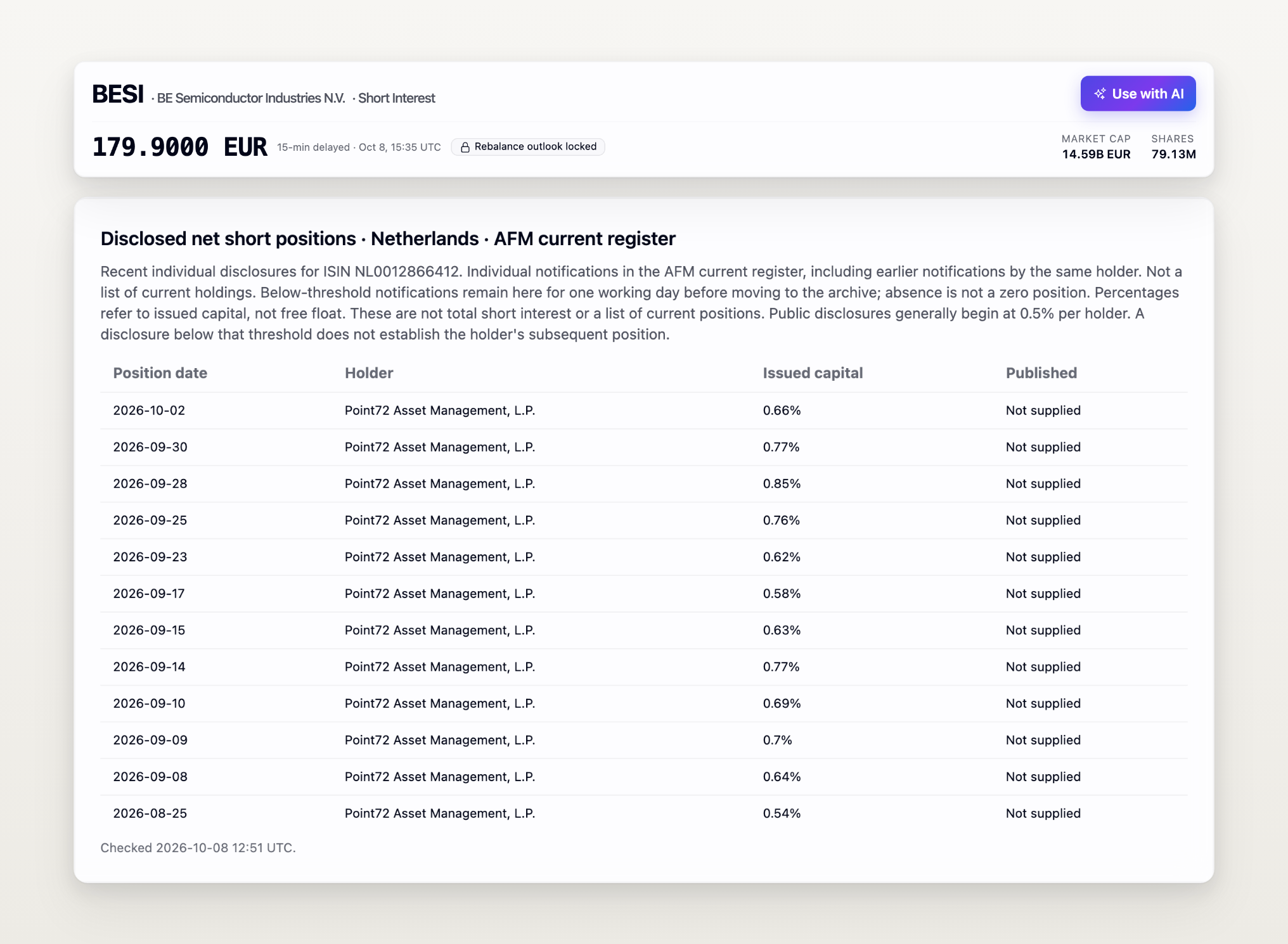Click the 0.7% issued capital value
This screenshot has height=944, width=1288.
click(777, 741)
